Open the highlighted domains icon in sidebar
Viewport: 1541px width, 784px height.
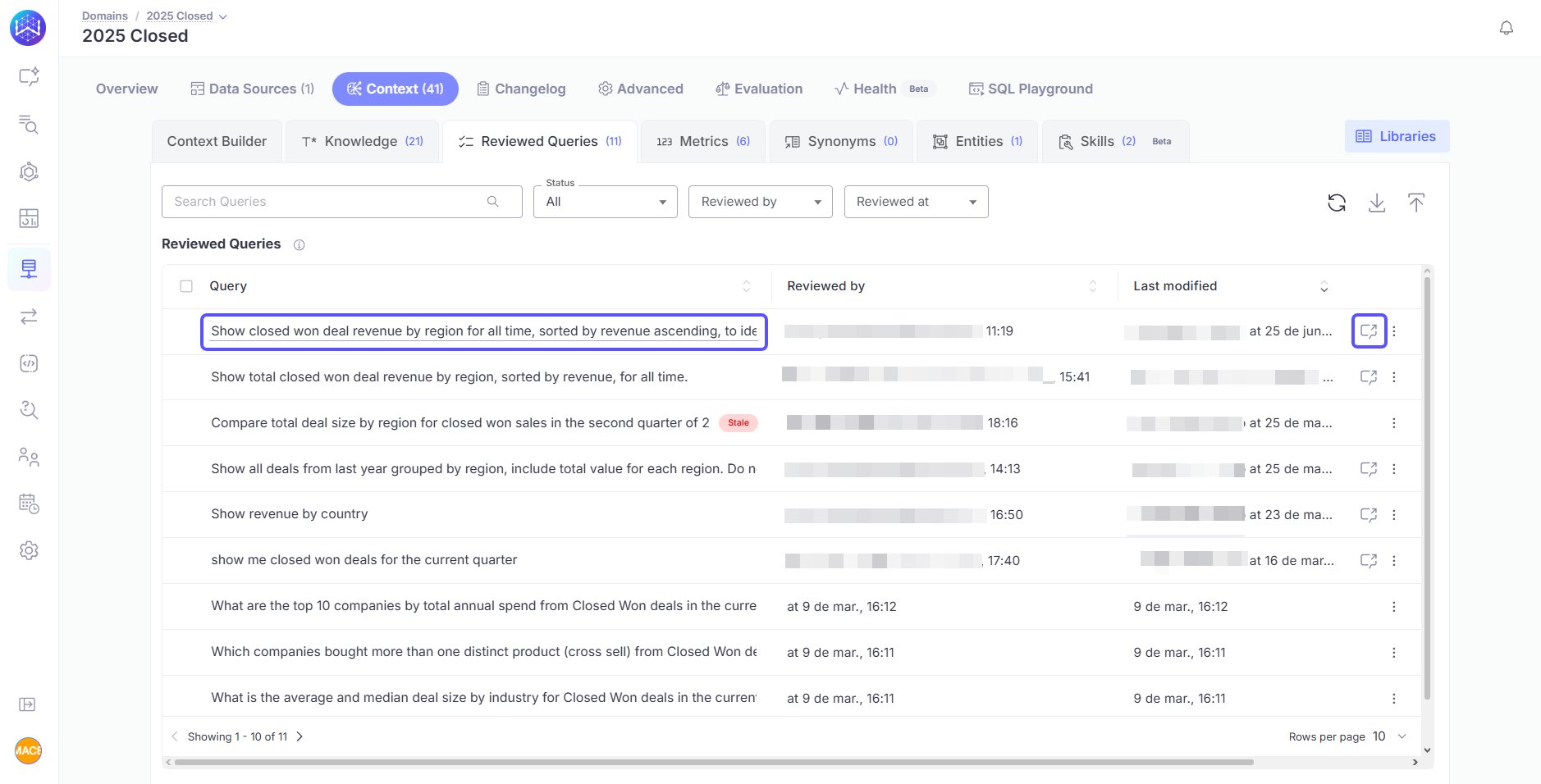pos(29,269)
